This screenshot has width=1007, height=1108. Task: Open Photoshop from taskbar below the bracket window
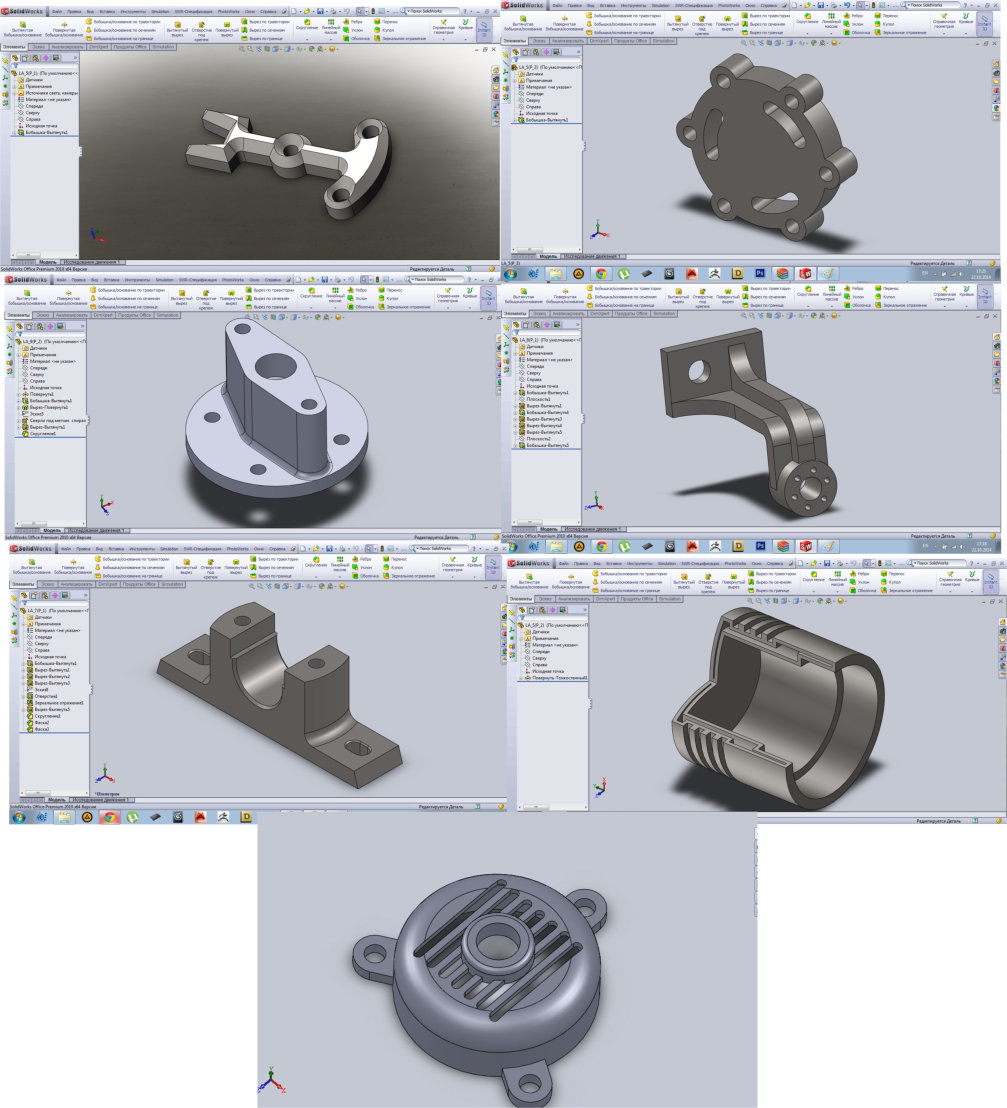click(x=760, y=546)
